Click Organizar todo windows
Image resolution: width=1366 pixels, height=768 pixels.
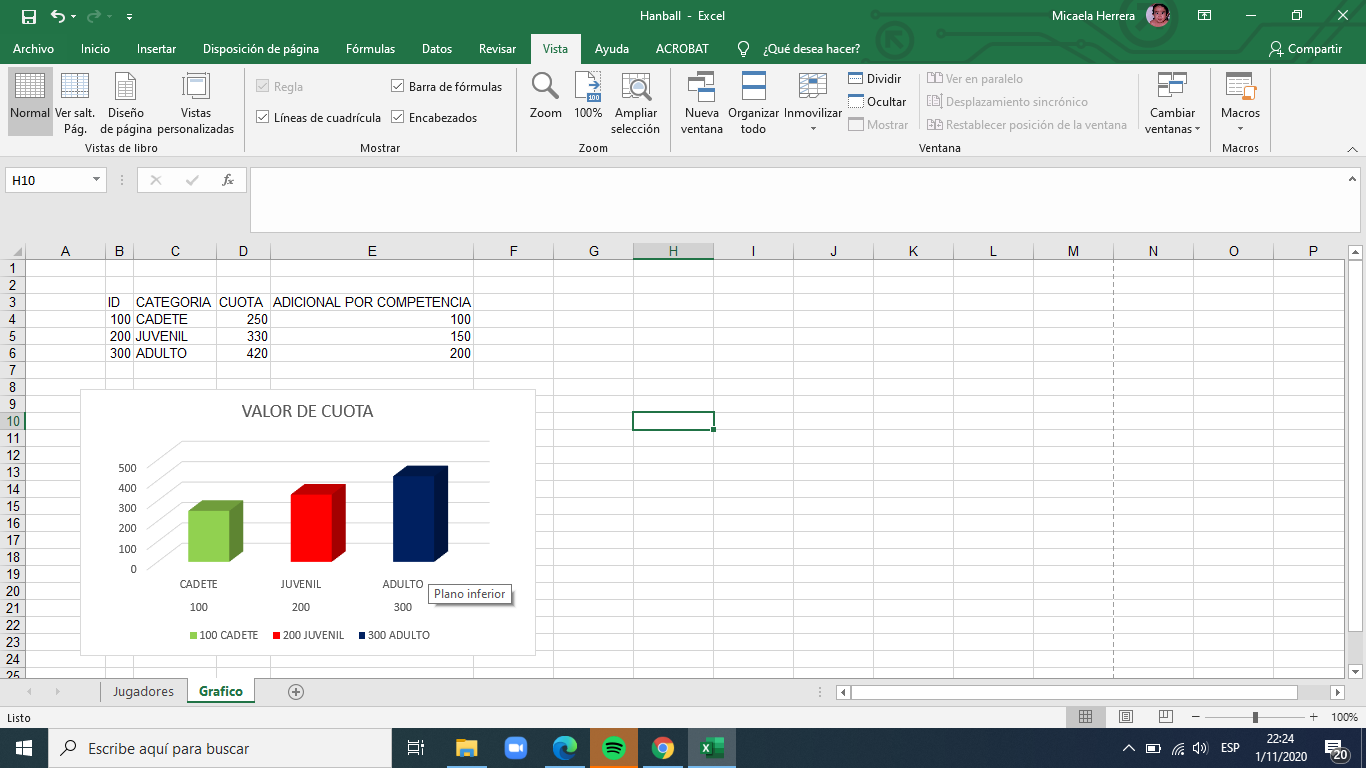click(753, 102)
